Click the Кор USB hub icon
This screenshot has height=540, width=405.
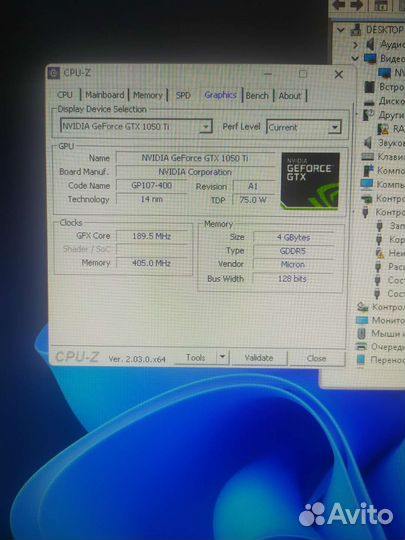379,239
